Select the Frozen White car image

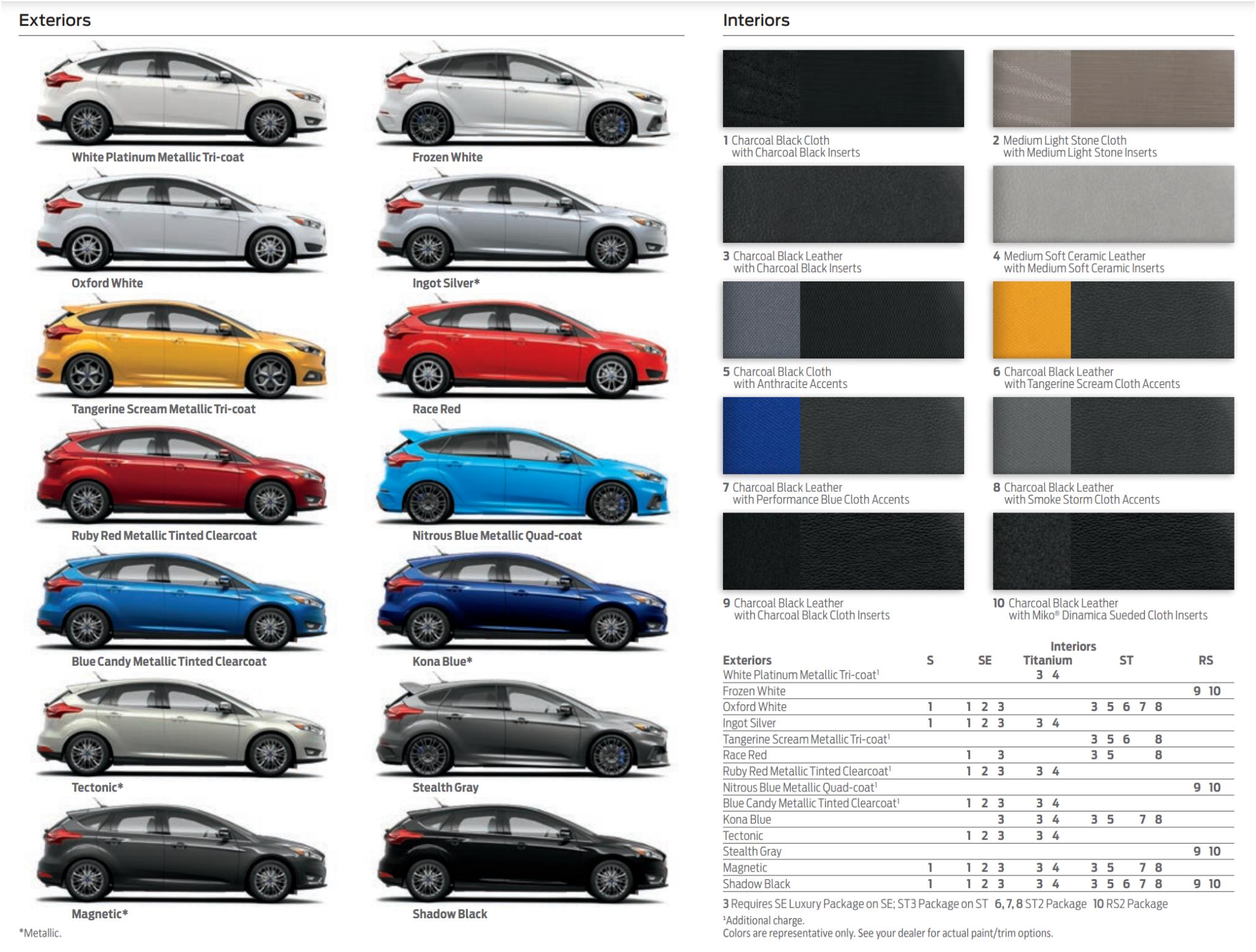pos(523,94)
